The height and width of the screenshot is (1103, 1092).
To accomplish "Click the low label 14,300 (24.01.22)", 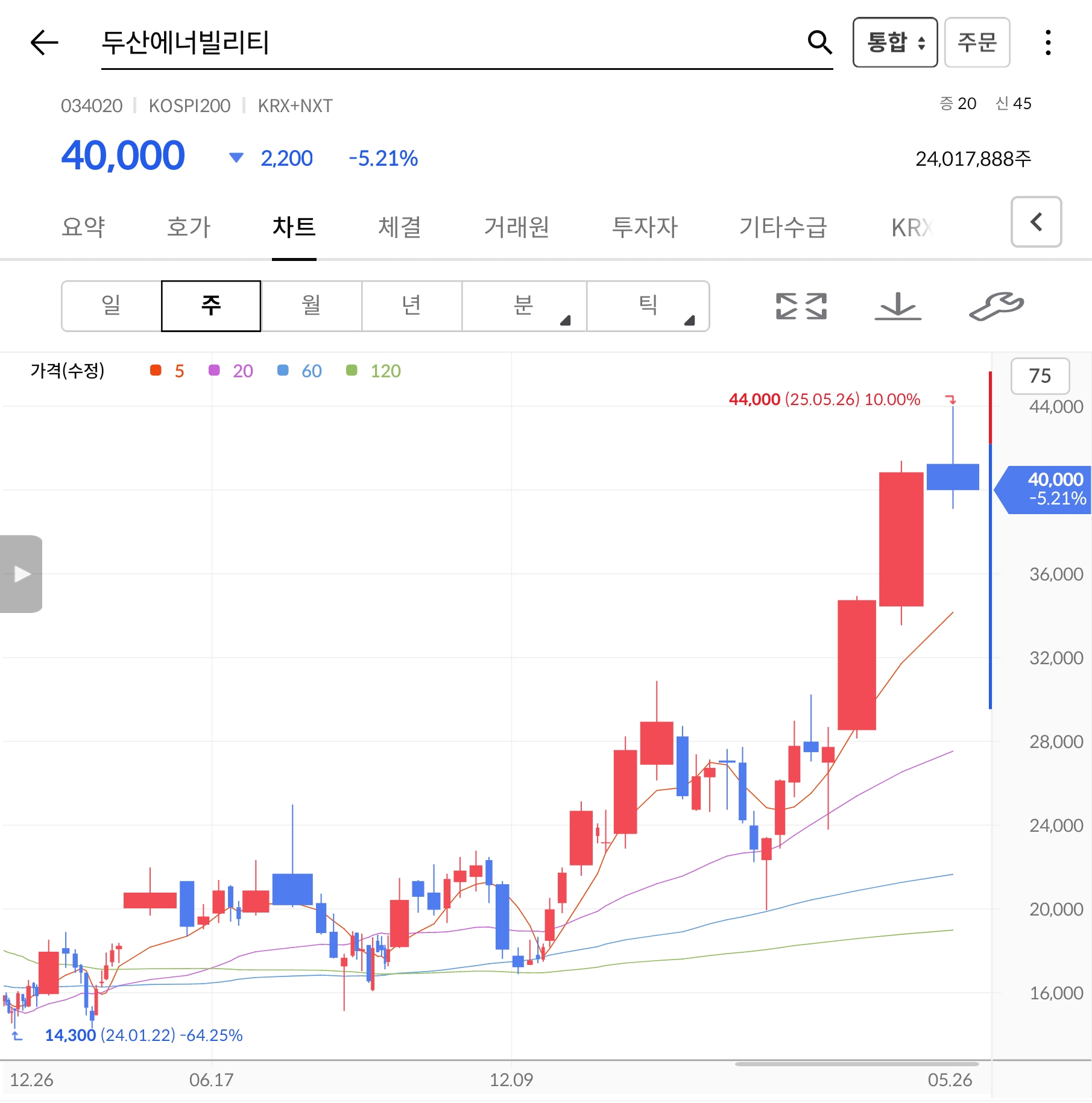I will [x=144, y=1035].
